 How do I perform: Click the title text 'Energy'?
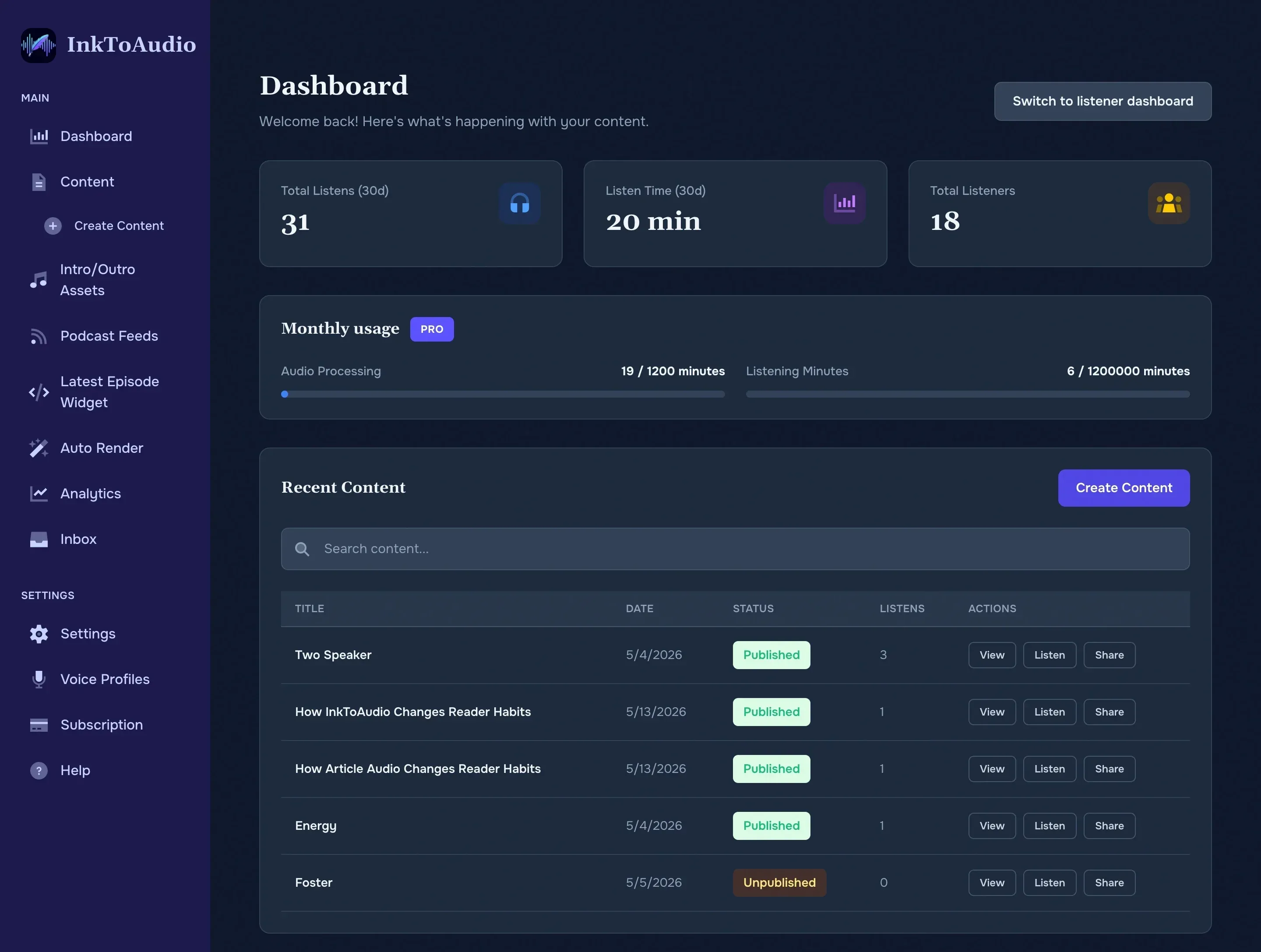pos(316,827)
